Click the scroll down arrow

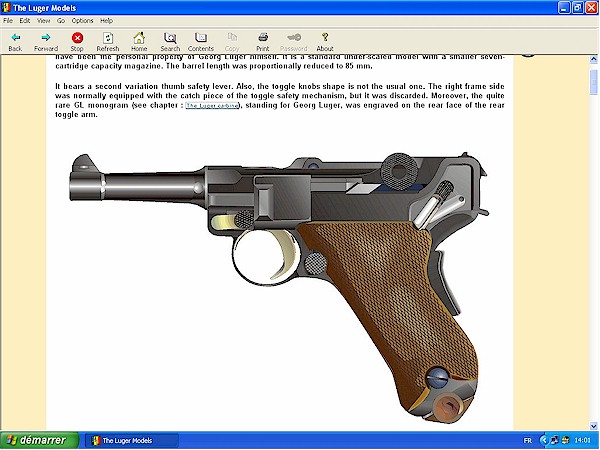[593, 426]
